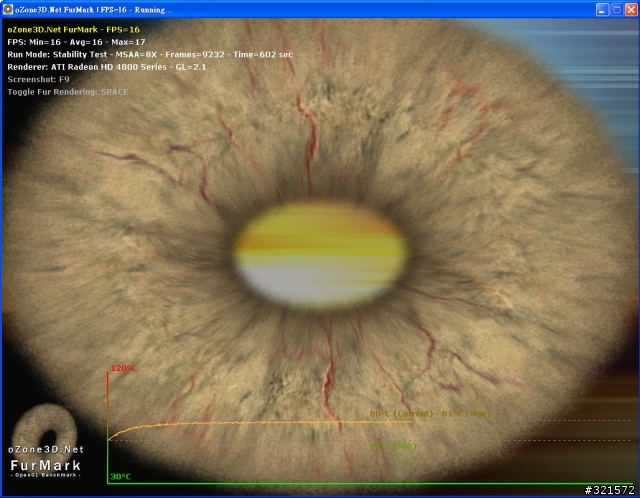The image size is (640, 498).
Task: Click the 'oZone3D.Net FurMark - FPS=16' heading
Action: 73,29
